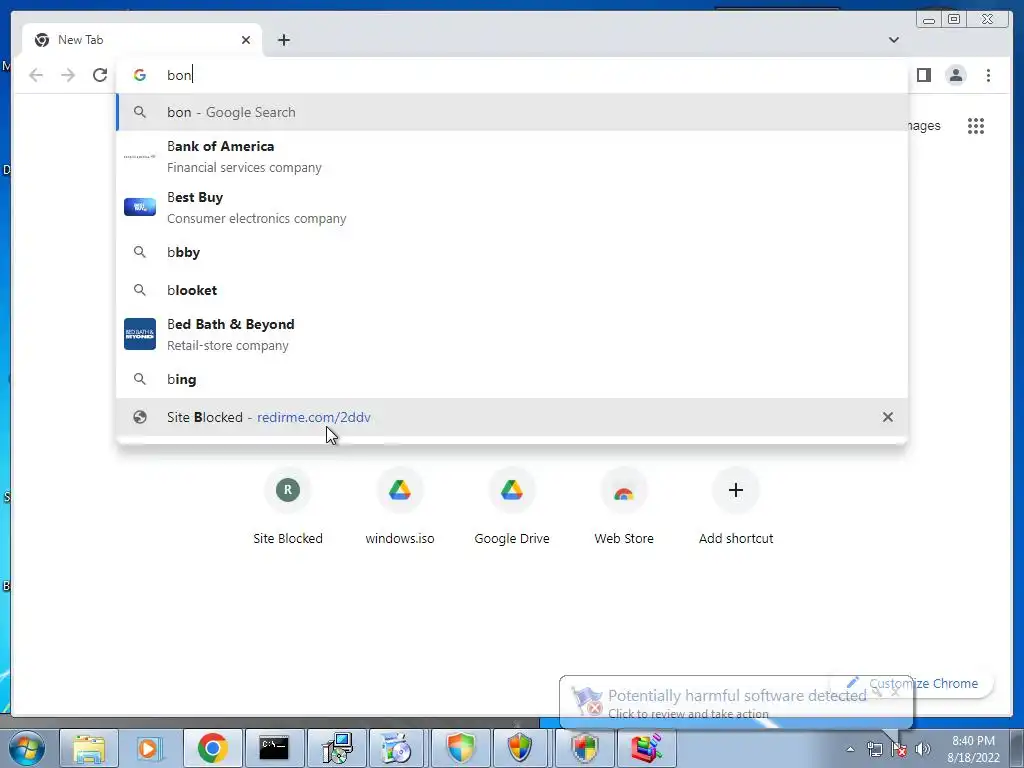
Task: Click the Bed Bath & Beyond logo thumbnail
Action: [x=140, y=334]
